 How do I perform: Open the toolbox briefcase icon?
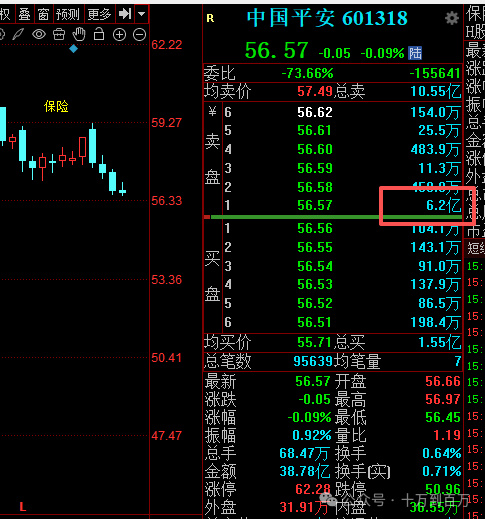(59, 34)
